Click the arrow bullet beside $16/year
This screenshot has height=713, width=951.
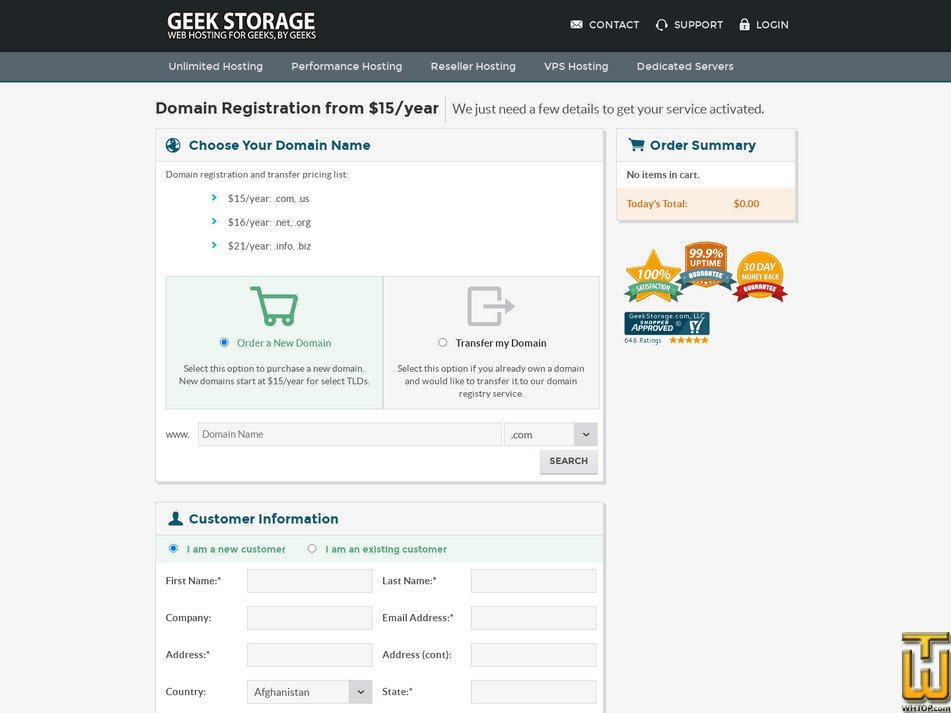pyautogui.click(x=214, y=221)
